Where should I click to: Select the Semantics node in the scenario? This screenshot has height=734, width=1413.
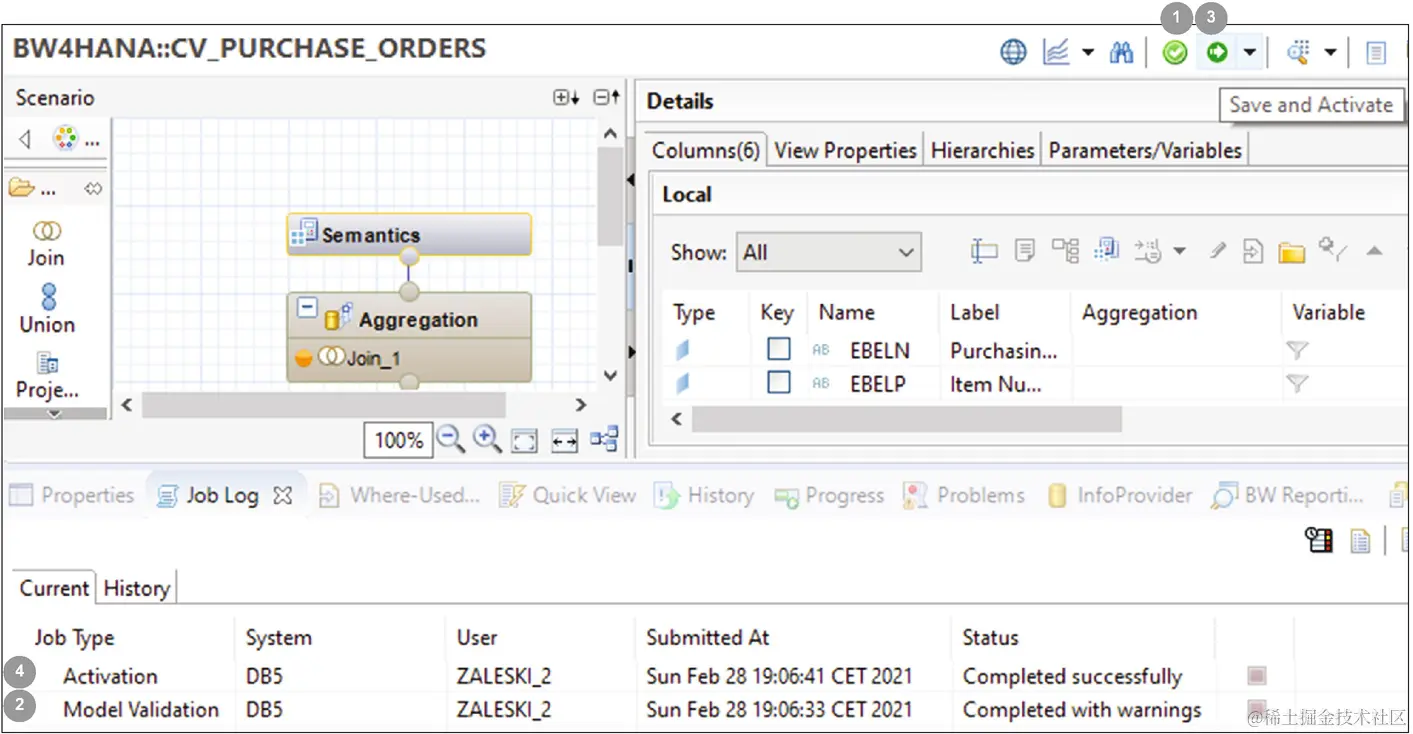click(x=409, y=235)
